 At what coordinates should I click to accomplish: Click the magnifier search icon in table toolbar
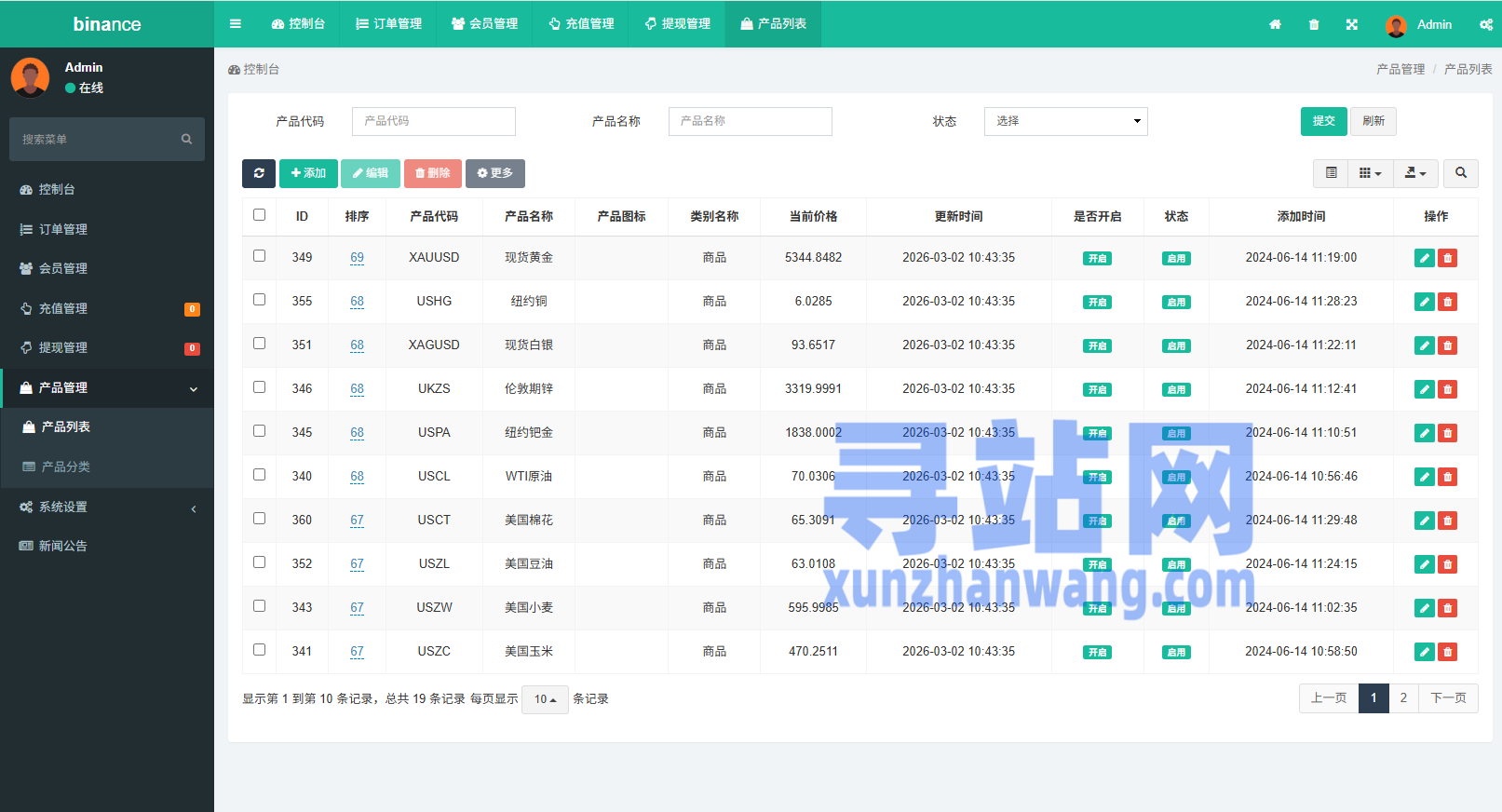coord(1460,173)
